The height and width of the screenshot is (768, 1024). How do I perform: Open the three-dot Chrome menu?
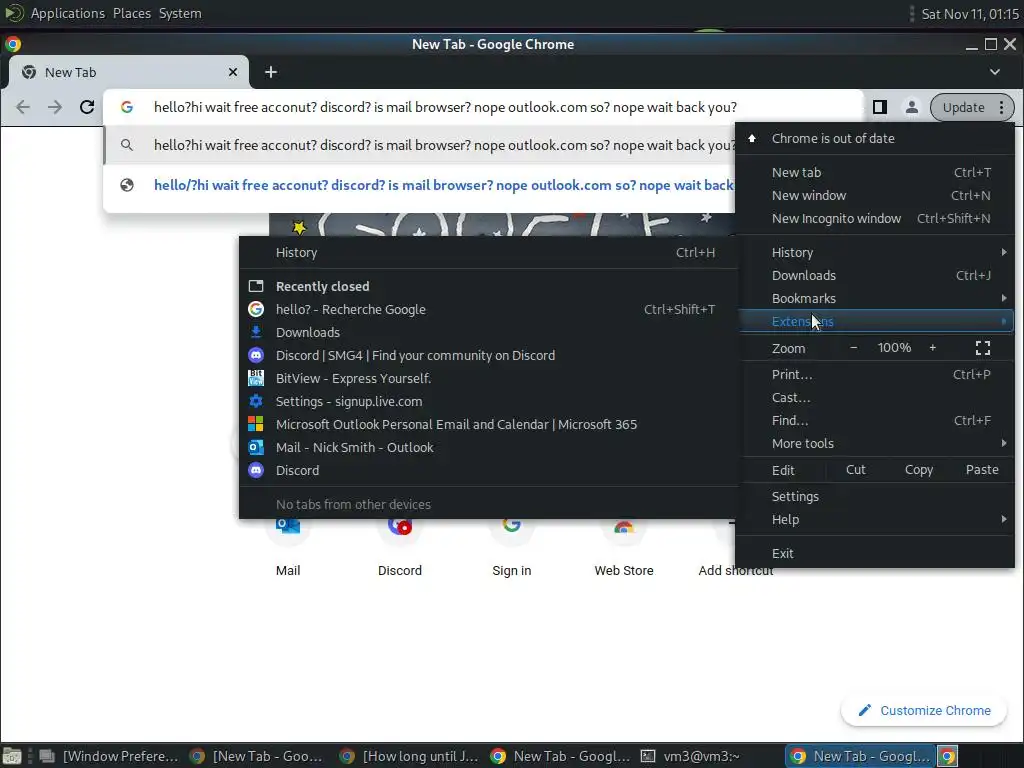(x=1002, y=108)
